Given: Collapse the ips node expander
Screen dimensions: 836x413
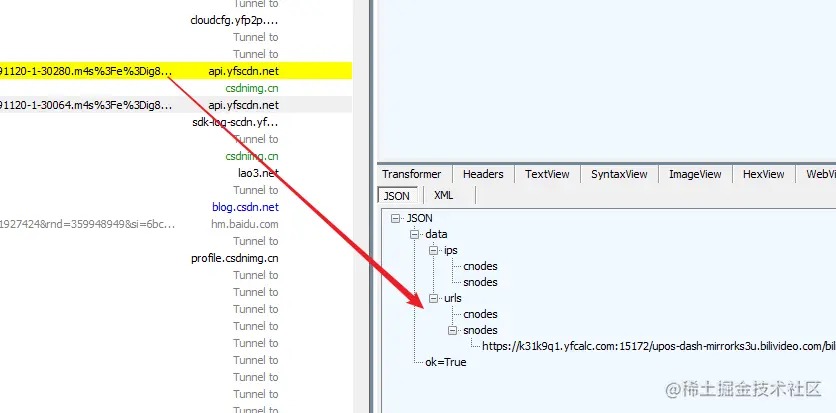Looking at the screenshot, I should [433, 250].
